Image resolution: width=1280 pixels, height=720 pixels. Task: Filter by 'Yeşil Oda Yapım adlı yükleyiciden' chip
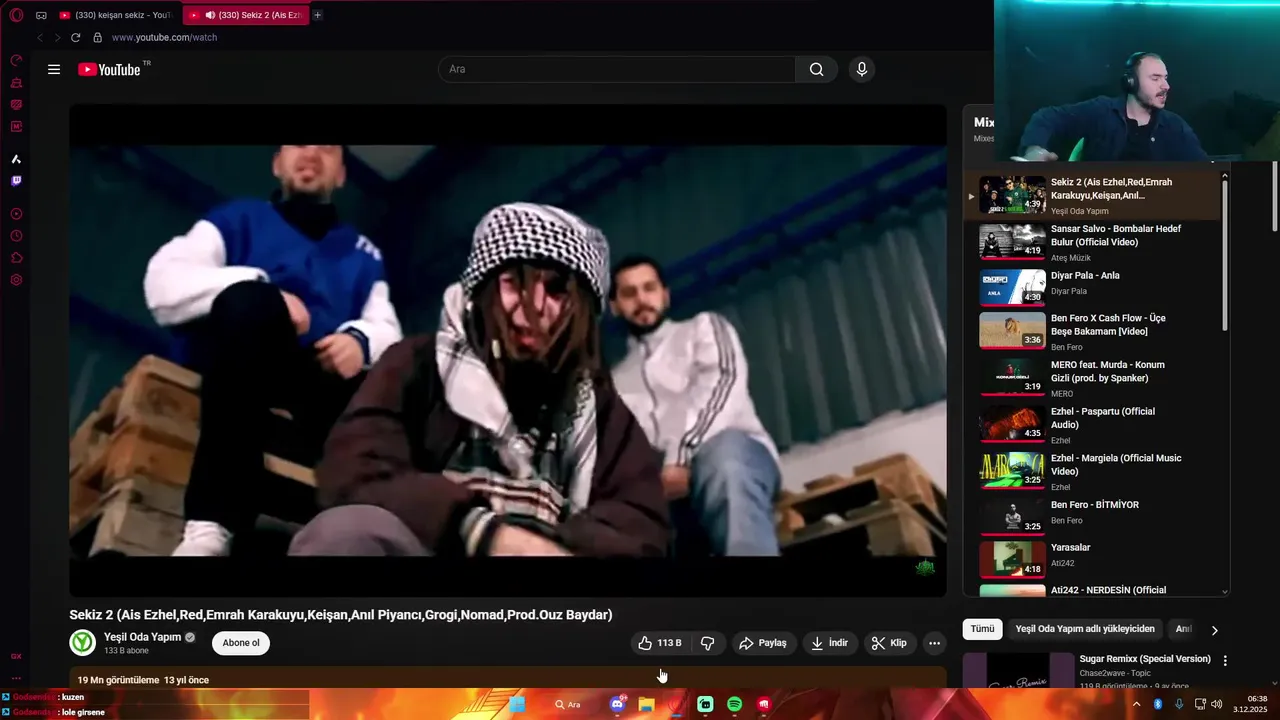pyautogui.click(x=1085, y=629)
